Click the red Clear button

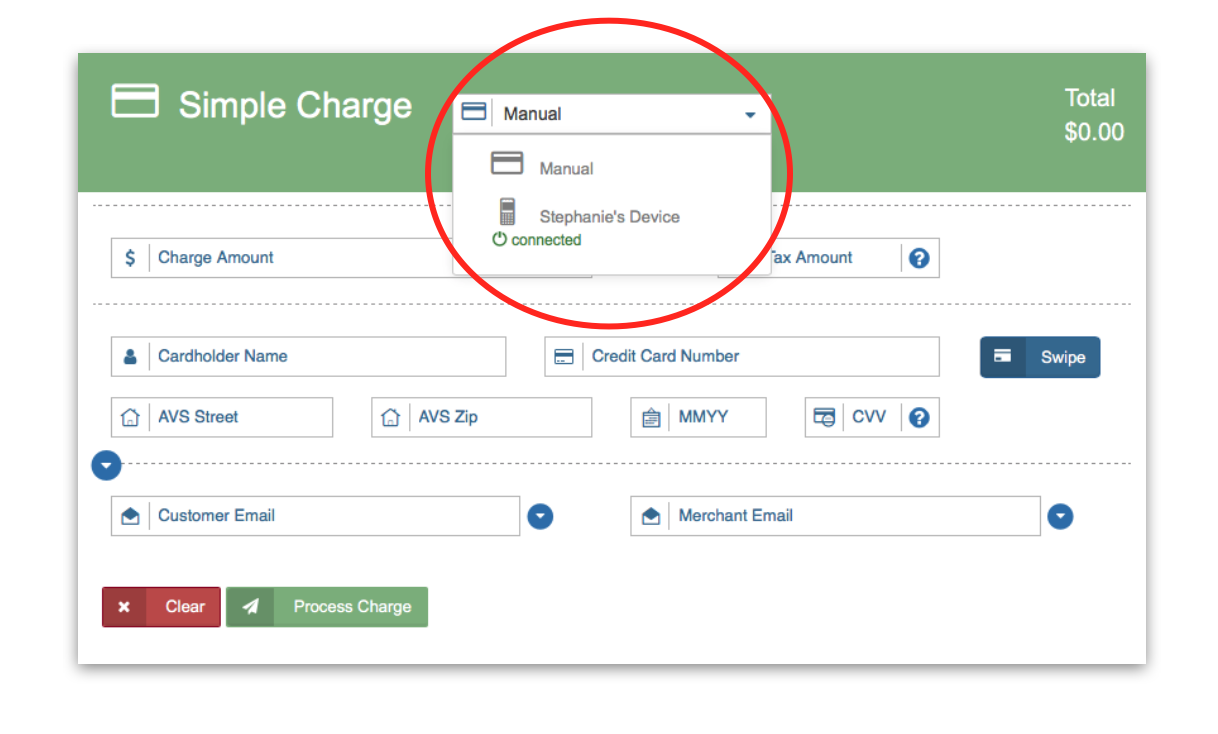pos(161,607)
